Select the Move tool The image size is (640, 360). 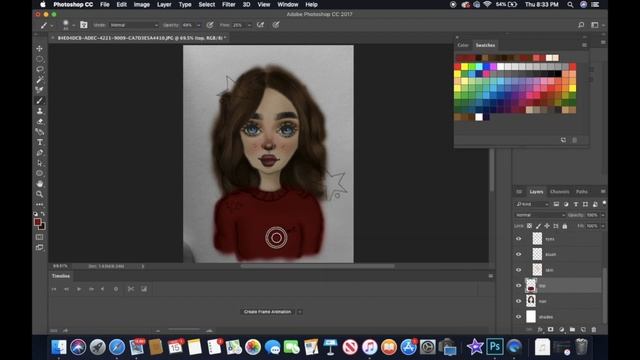coord(40,49)
